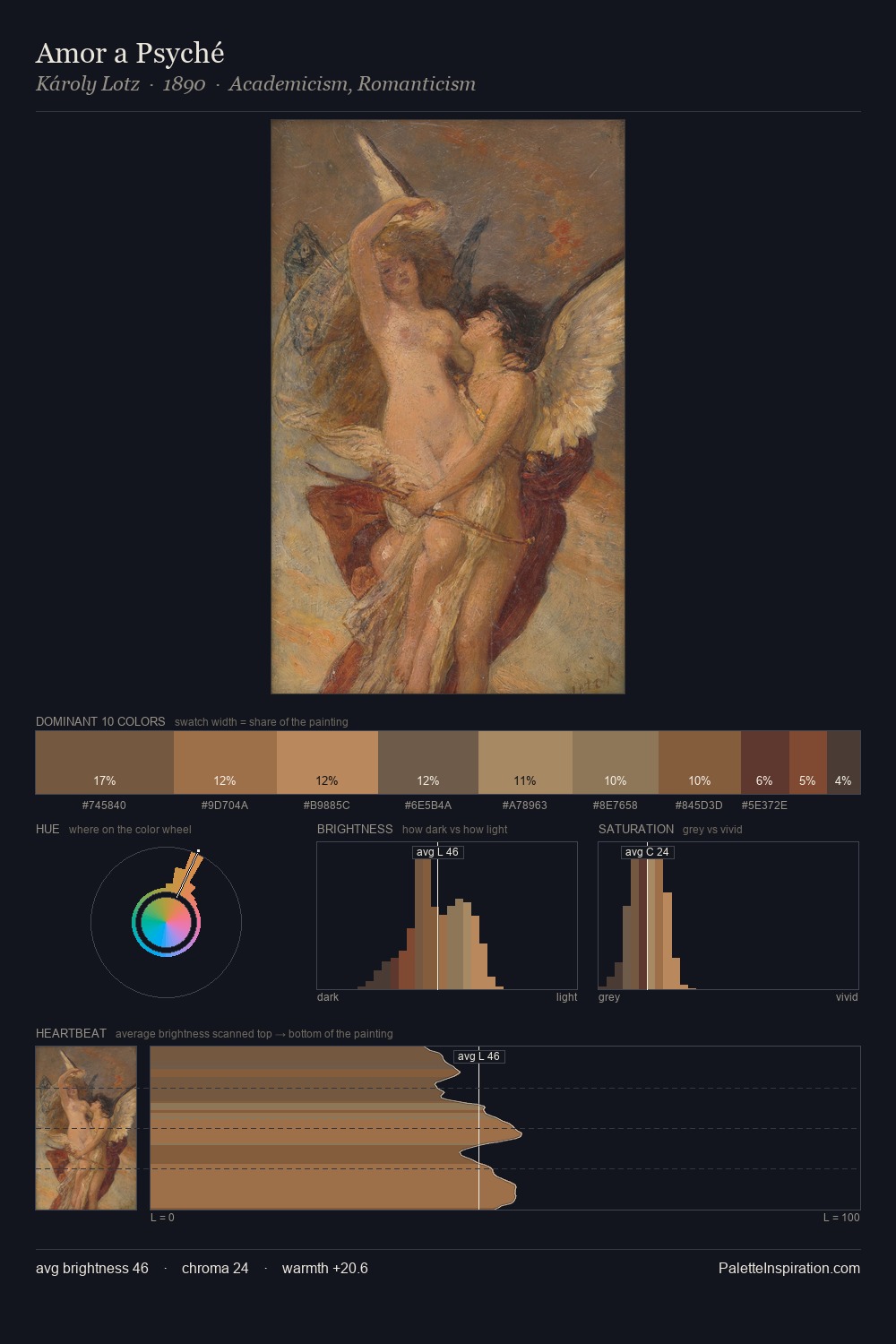Click the artist name Károly Lotz
The height and width of the screenshot is (1344, 896).
pos(88,84)
